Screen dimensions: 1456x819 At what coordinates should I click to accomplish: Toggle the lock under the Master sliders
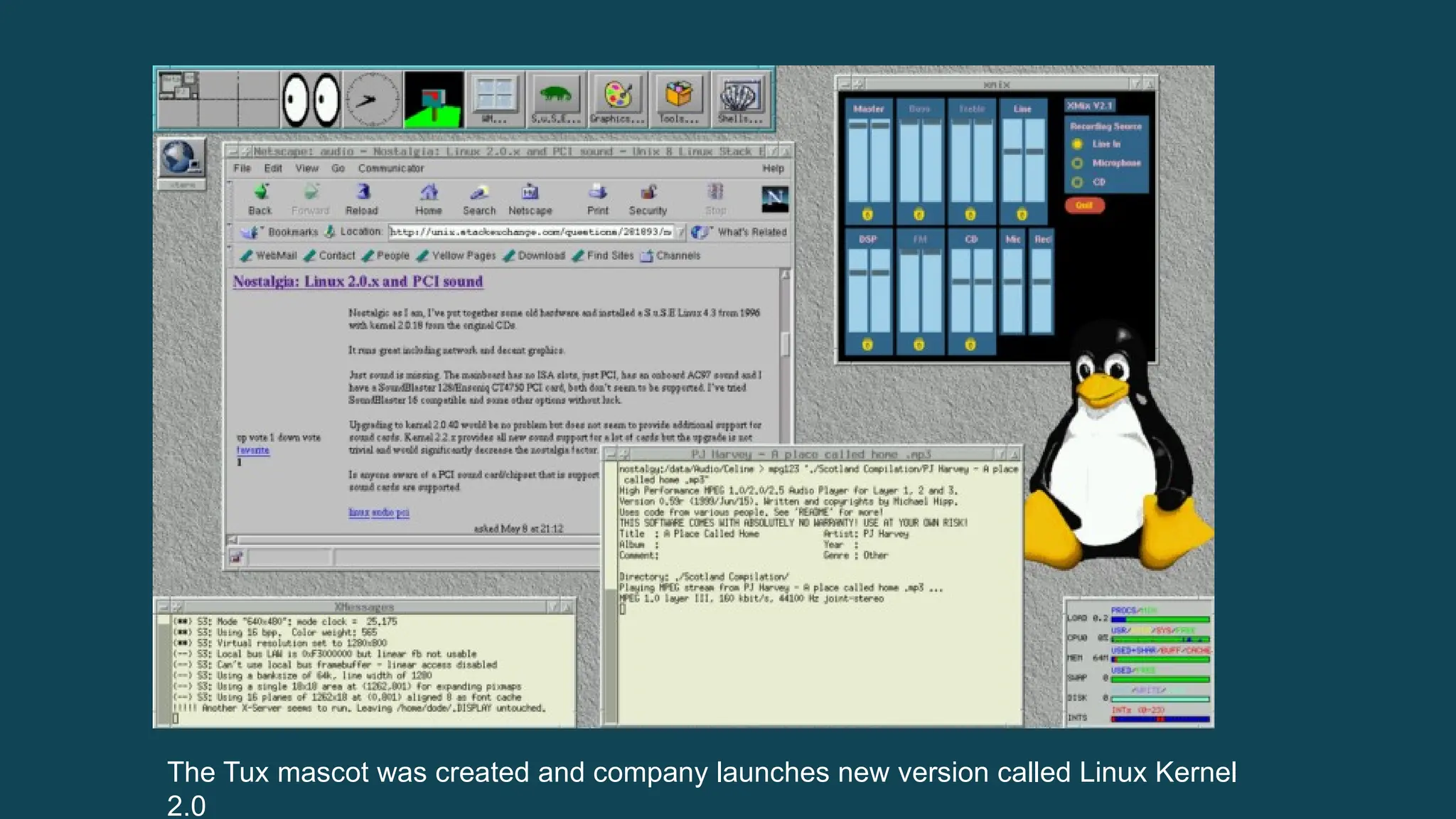[867, 214]
